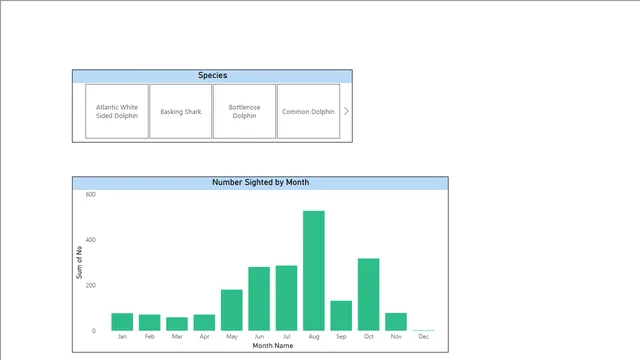Select the Basking Shark species tile
This screenshot has width=640, height=360.
coord(180,111)
